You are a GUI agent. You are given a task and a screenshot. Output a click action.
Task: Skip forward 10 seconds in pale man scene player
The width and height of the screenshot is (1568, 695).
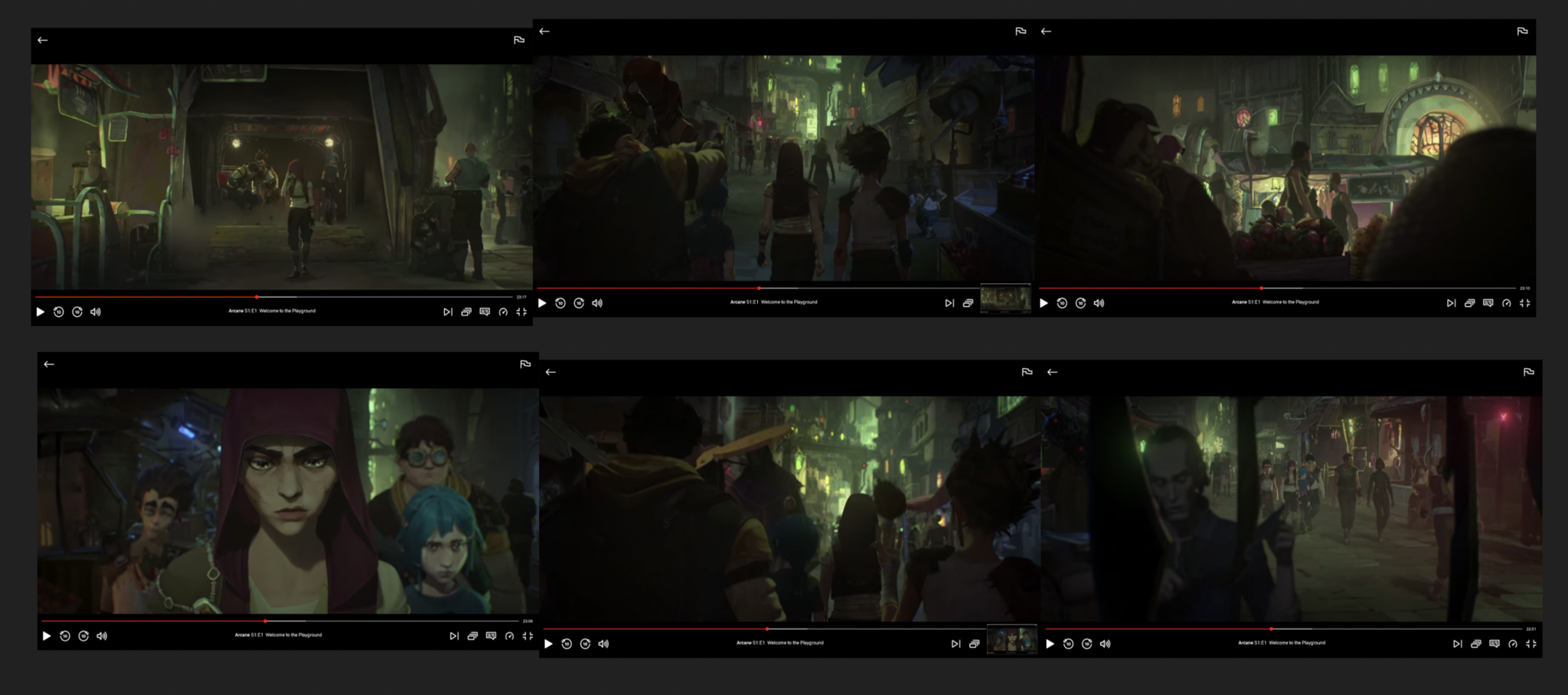[x=1086, y=644]
